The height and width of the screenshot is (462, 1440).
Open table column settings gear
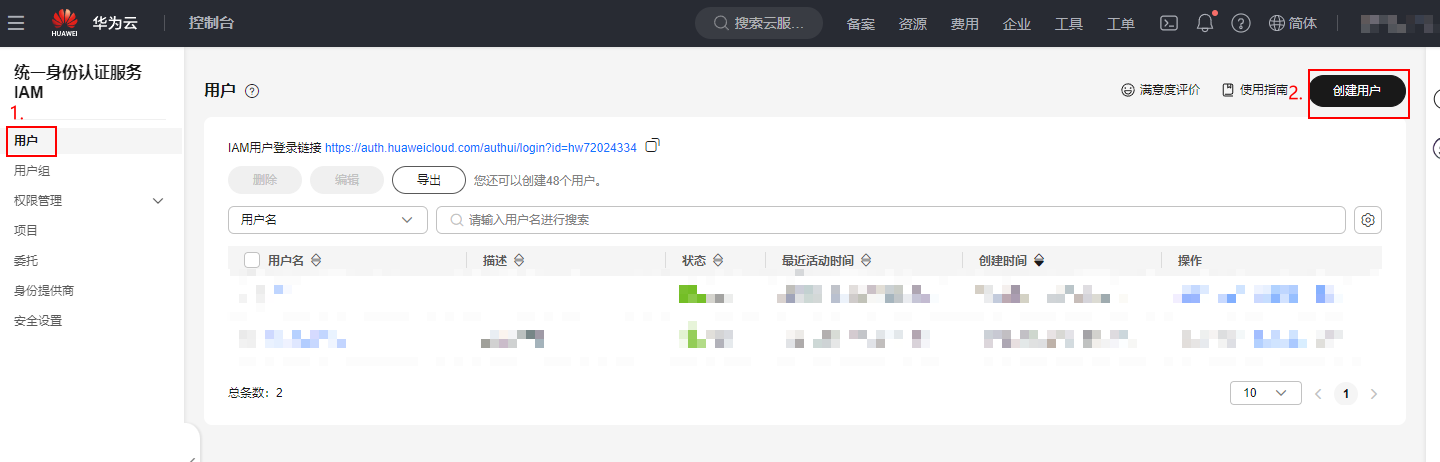[x=1368, y=220]
